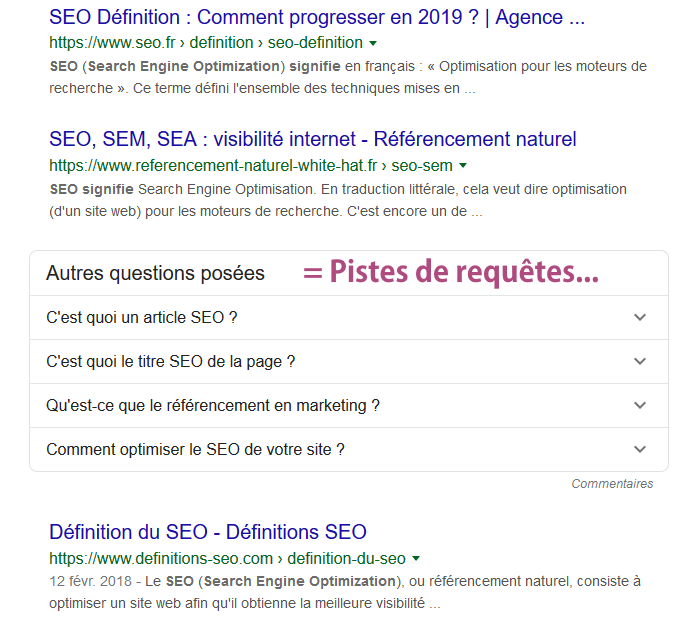Click the referencement-naturel-white-hat.fr URL breadcrumb
Screen dimensions: 684x628
(x=251, y=166)
